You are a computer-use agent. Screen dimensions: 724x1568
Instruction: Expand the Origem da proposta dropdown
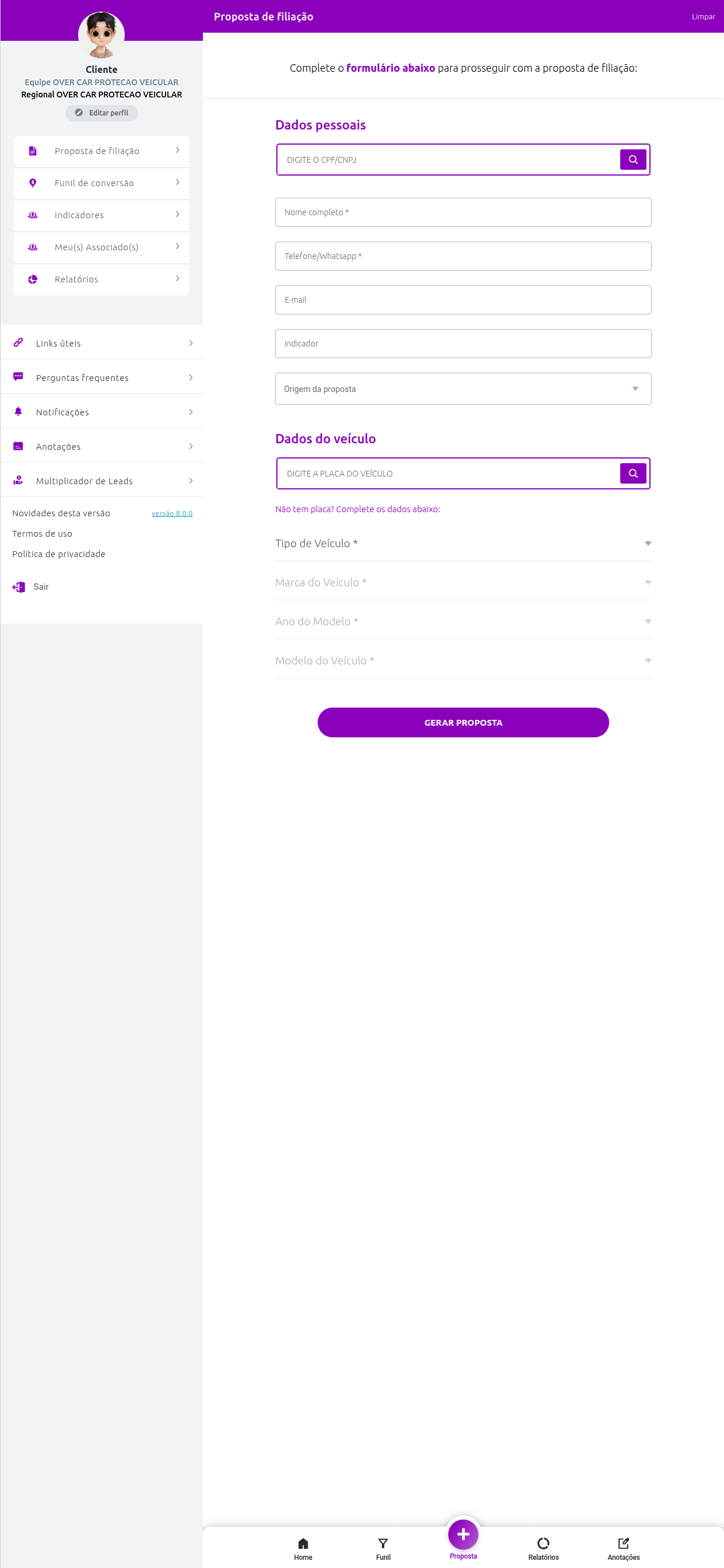click(x=463, y=388)
